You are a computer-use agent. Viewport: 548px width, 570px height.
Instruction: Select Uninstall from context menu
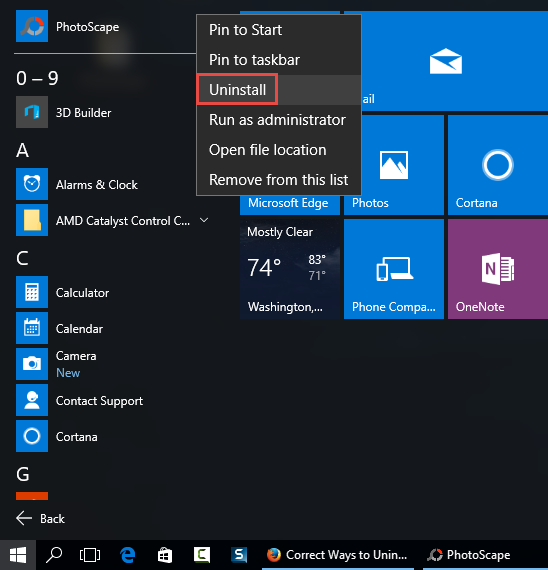click(x=279, y=90)
